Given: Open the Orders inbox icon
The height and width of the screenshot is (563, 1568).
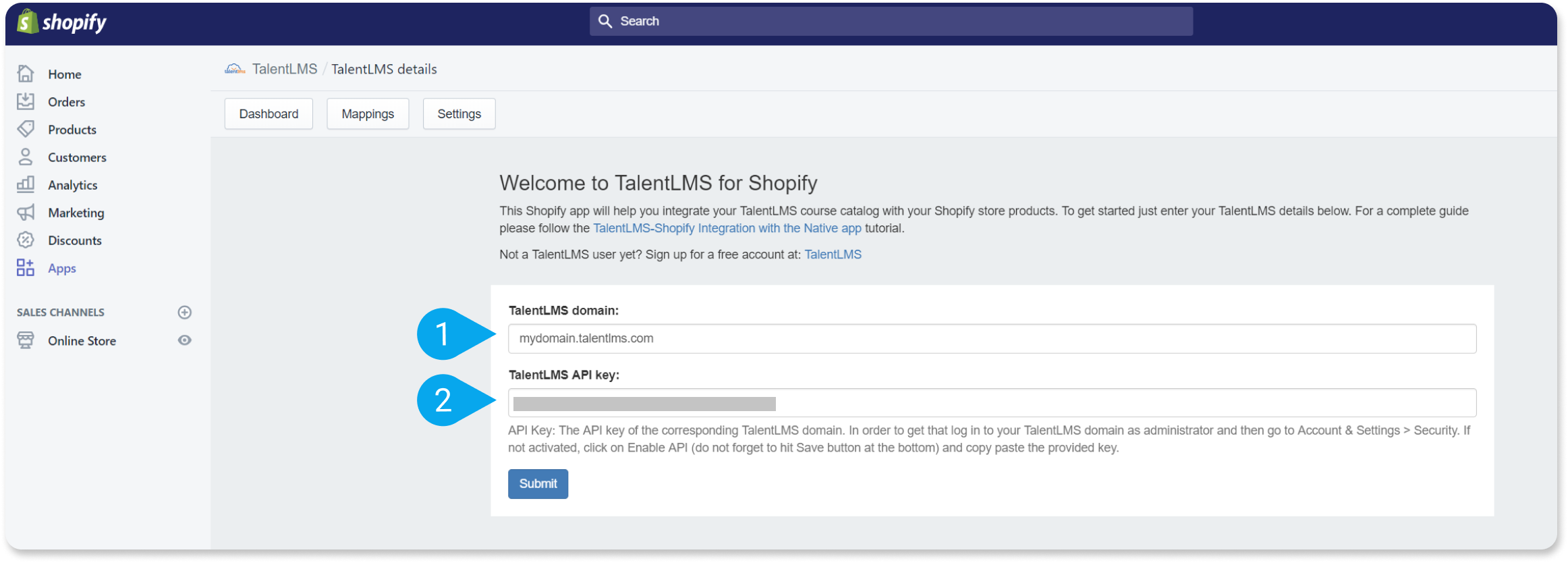Looking at the screenshot, I should pos(26,101).
